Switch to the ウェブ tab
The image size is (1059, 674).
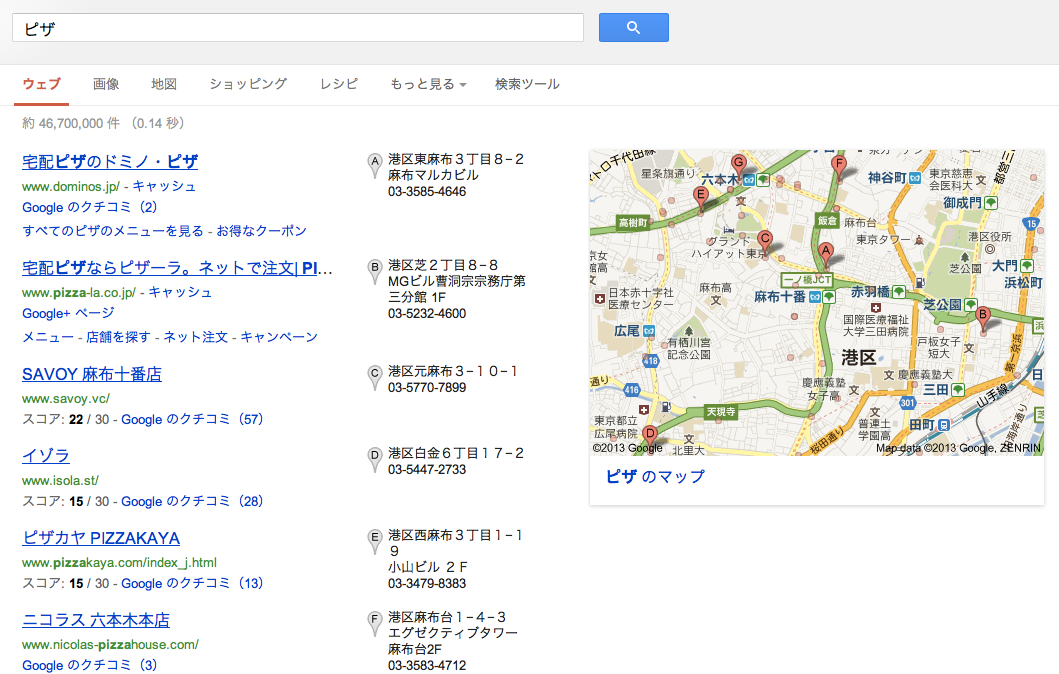(x=41, y=84)
